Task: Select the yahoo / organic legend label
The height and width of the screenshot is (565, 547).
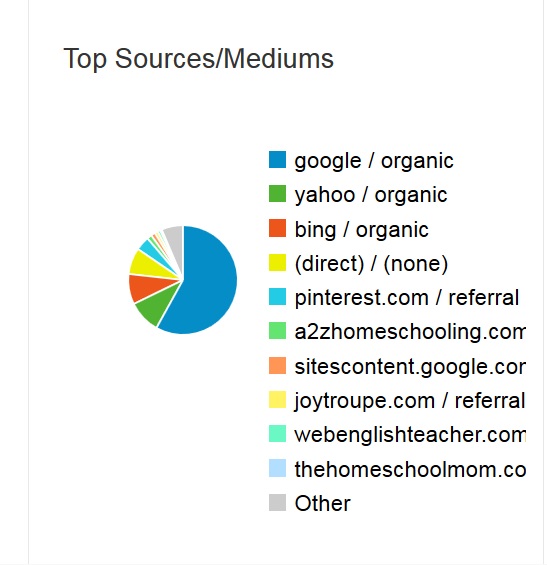Action: click(x=370, y=195)
